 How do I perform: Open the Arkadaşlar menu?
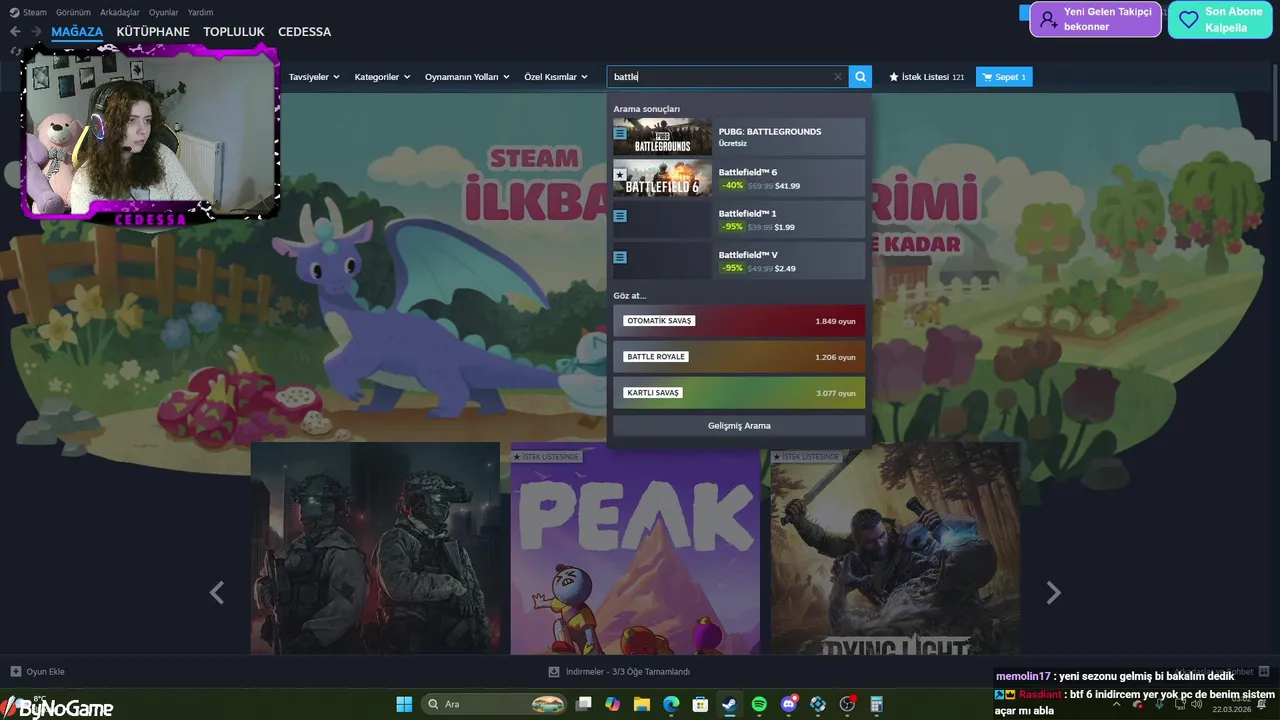click(x=120, y=13)
